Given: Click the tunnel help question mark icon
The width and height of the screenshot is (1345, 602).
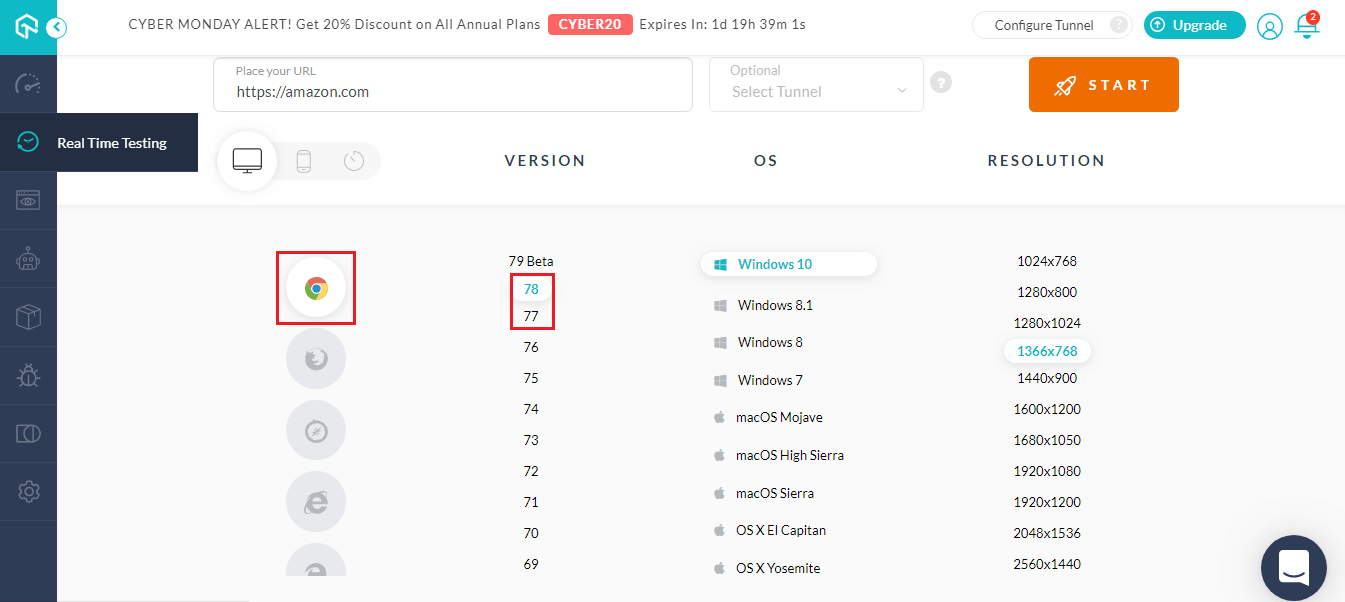Looking at the screenshot, I should 941,82.
